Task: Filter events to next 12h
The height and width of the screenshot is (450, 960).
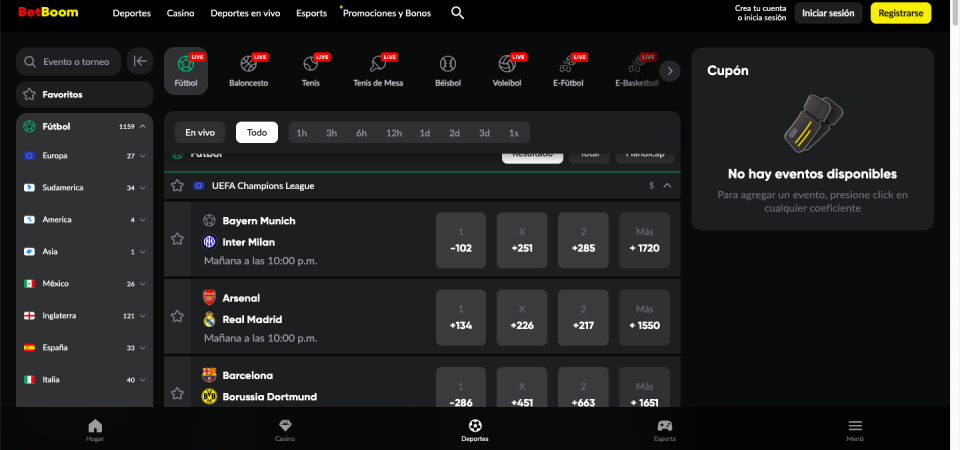Action: click(x=394, y=133)
